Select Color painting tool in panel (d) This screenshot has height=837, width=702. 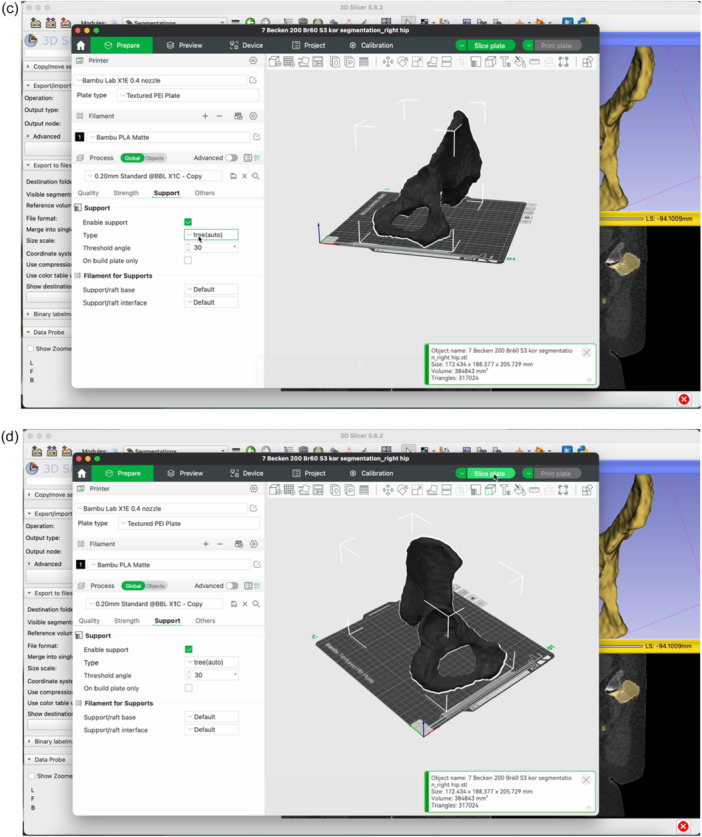[519, 490]
